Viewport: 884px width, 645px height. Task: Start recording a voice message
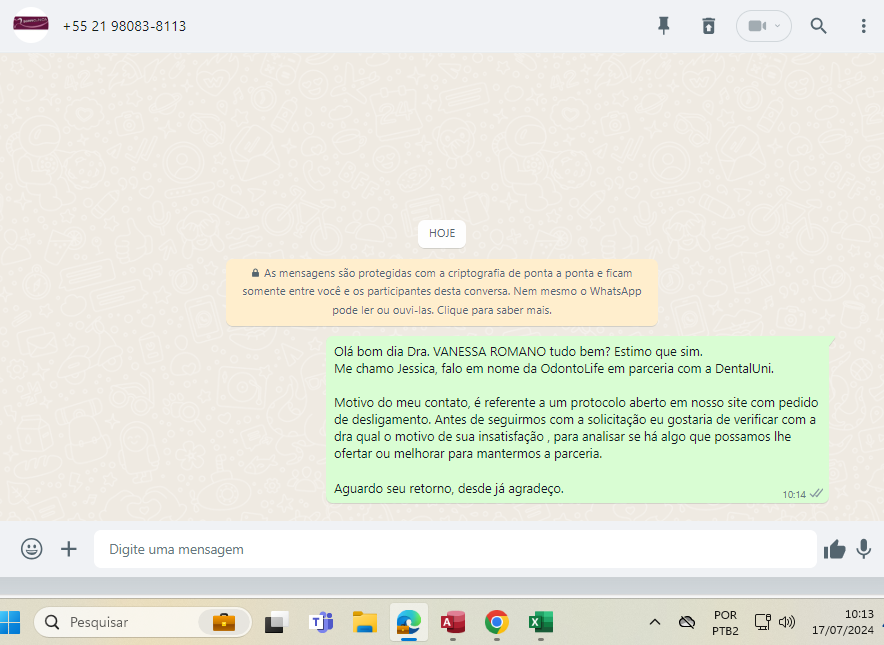pyautogui.click(x=863, y=549)
